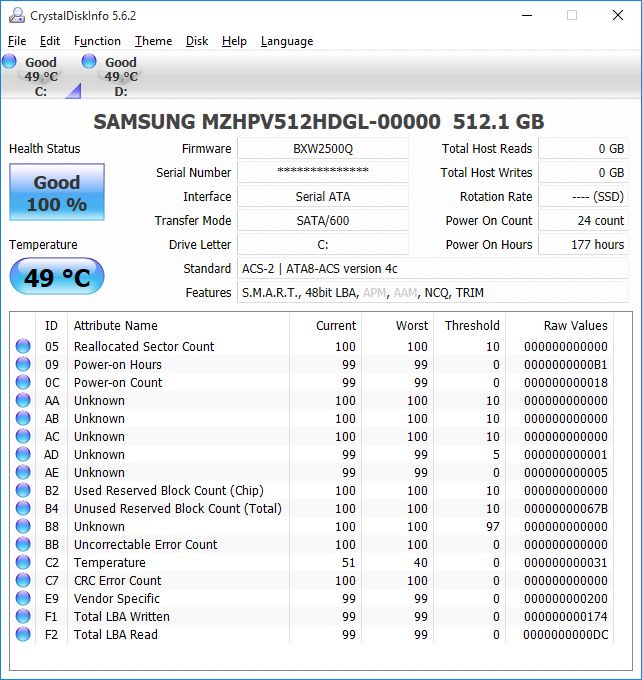Click the Drive Letter field showing C:
Screen dimensions: 642x680
click(x=323, y=245)
